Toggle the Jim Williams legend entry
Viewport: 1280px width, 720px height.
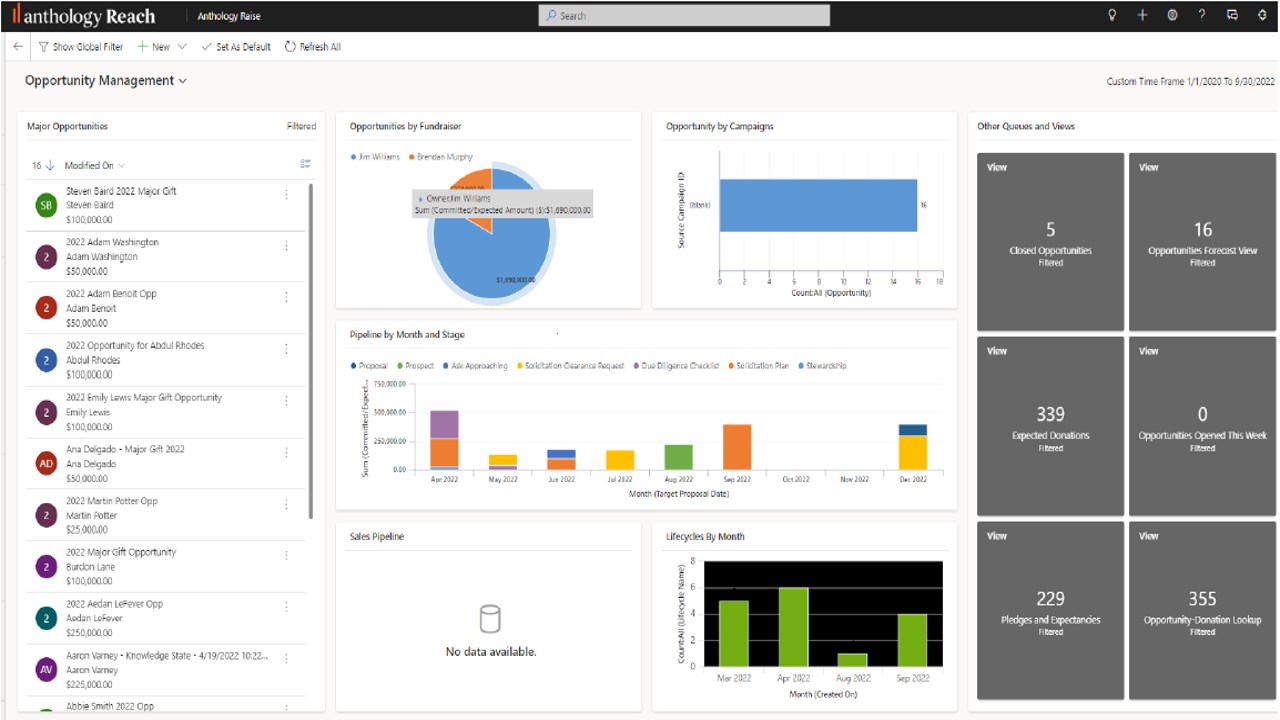point(375,157)
